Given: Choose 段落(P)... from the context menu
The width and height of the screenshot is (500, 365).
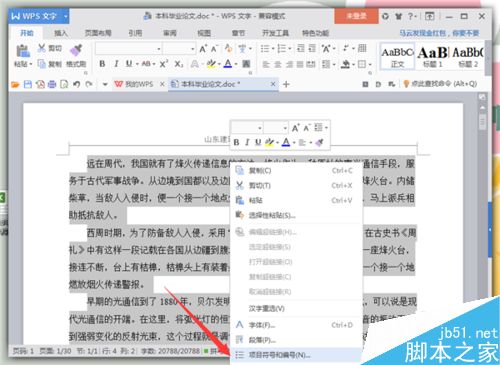Looking at the screenshot, I should click(296, 340).
